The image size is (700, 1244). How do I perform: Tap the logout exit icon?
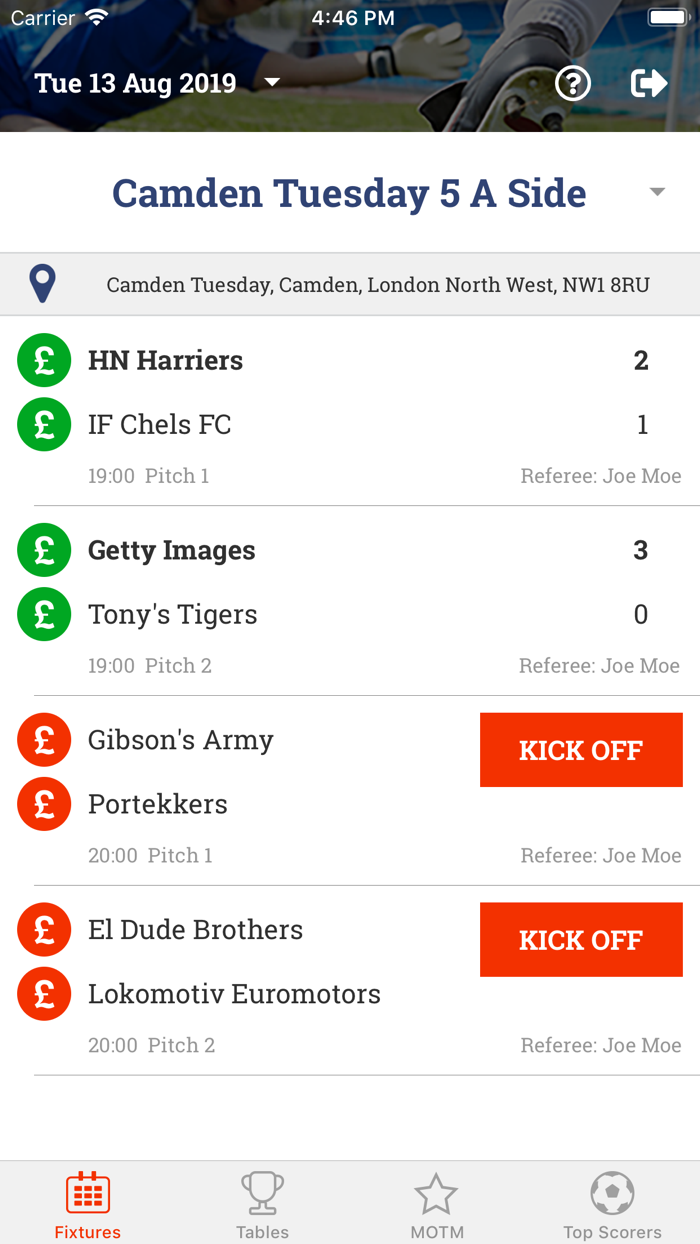(648, 83)
